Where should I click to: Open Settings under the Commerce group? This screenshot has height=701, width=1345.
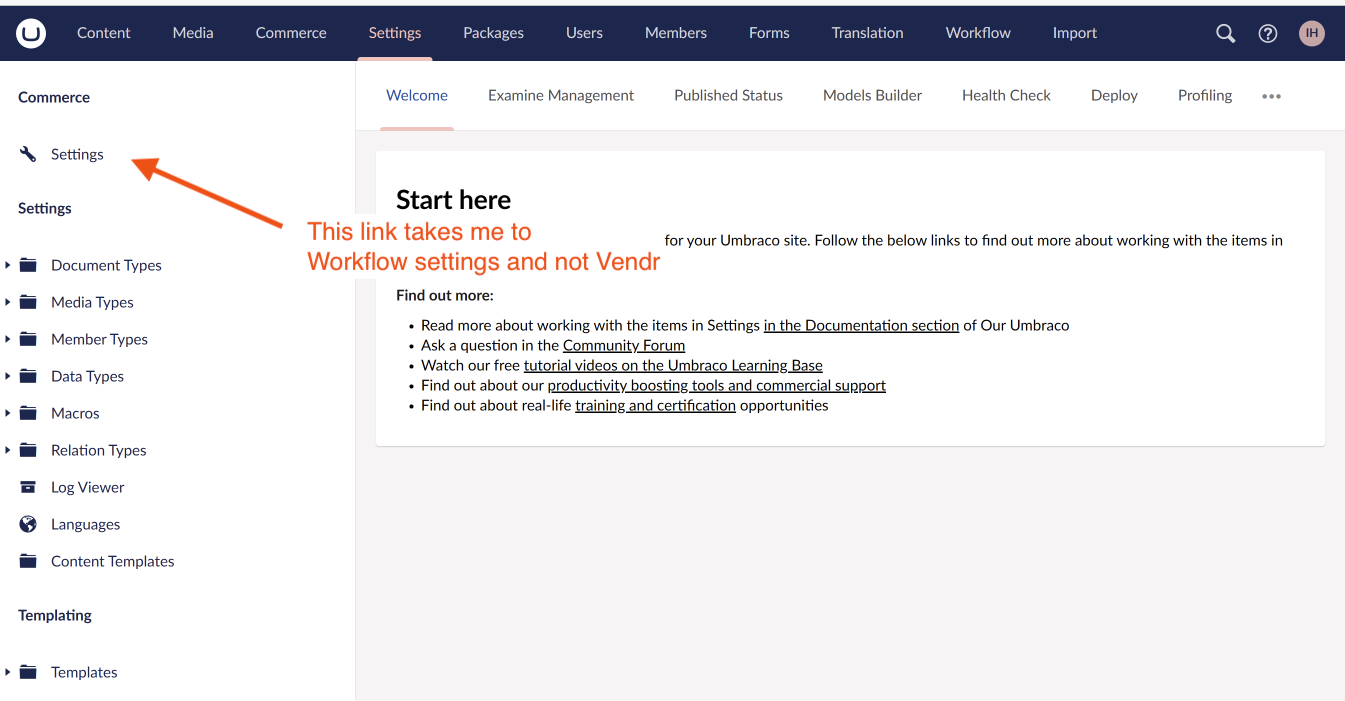click(77, 154)
